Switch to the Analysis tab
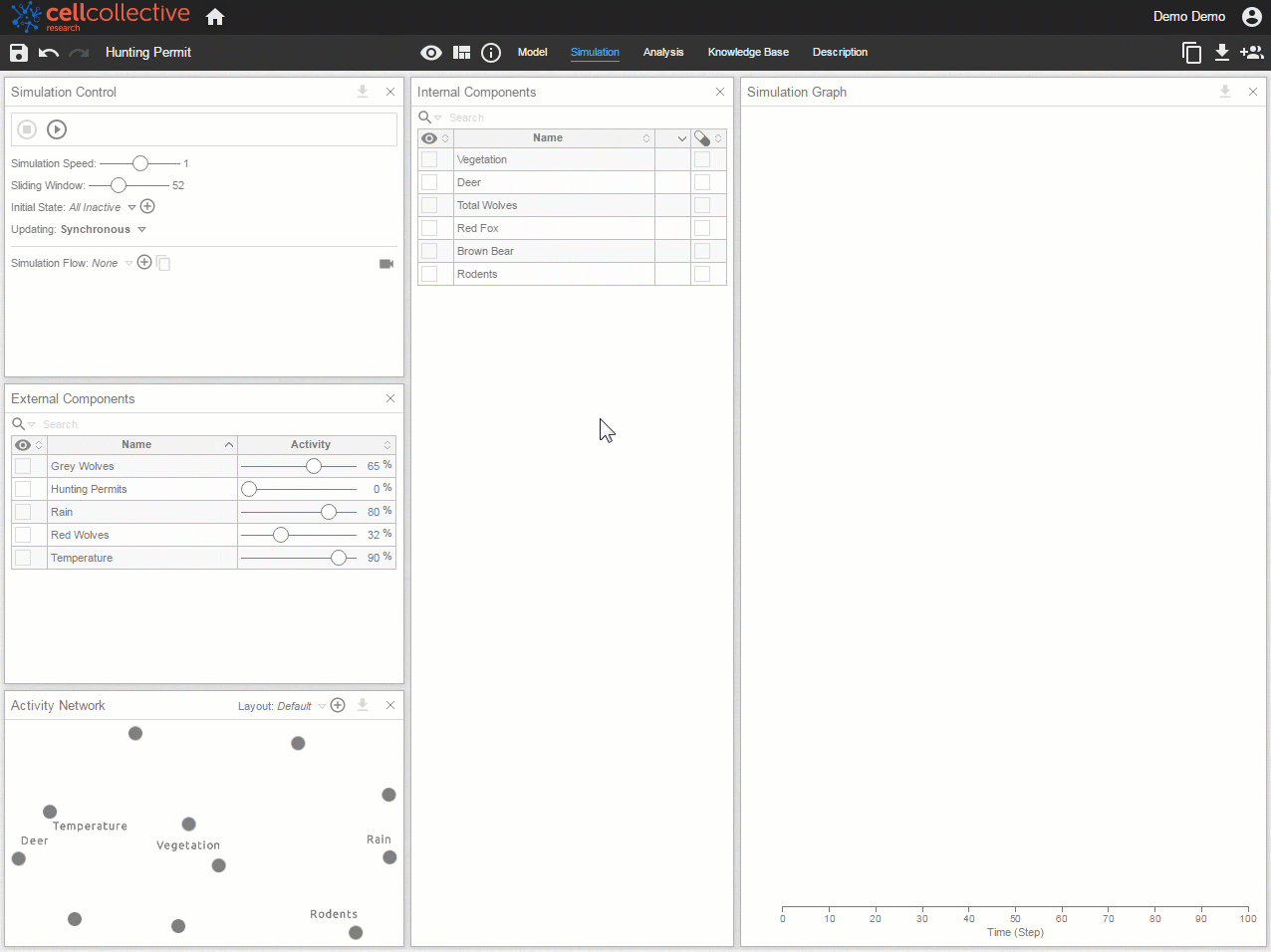This screenshot has height=952, width=1271. pyautogui.click(x=663, y=52)
